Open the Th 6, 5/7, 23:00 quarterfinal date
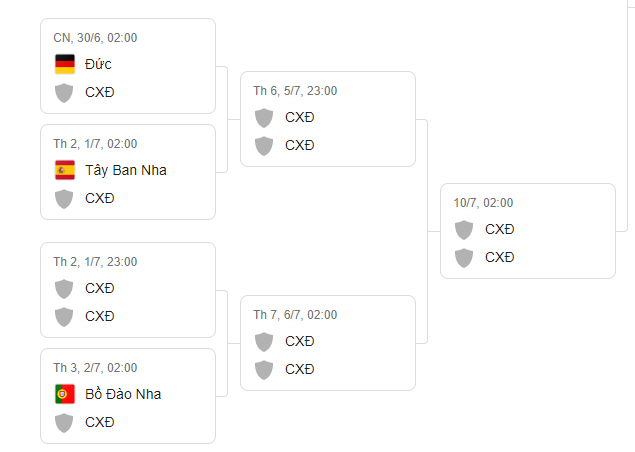Image resolution: width=635 pixels, height=452 pixels. (x=295, y=90)
